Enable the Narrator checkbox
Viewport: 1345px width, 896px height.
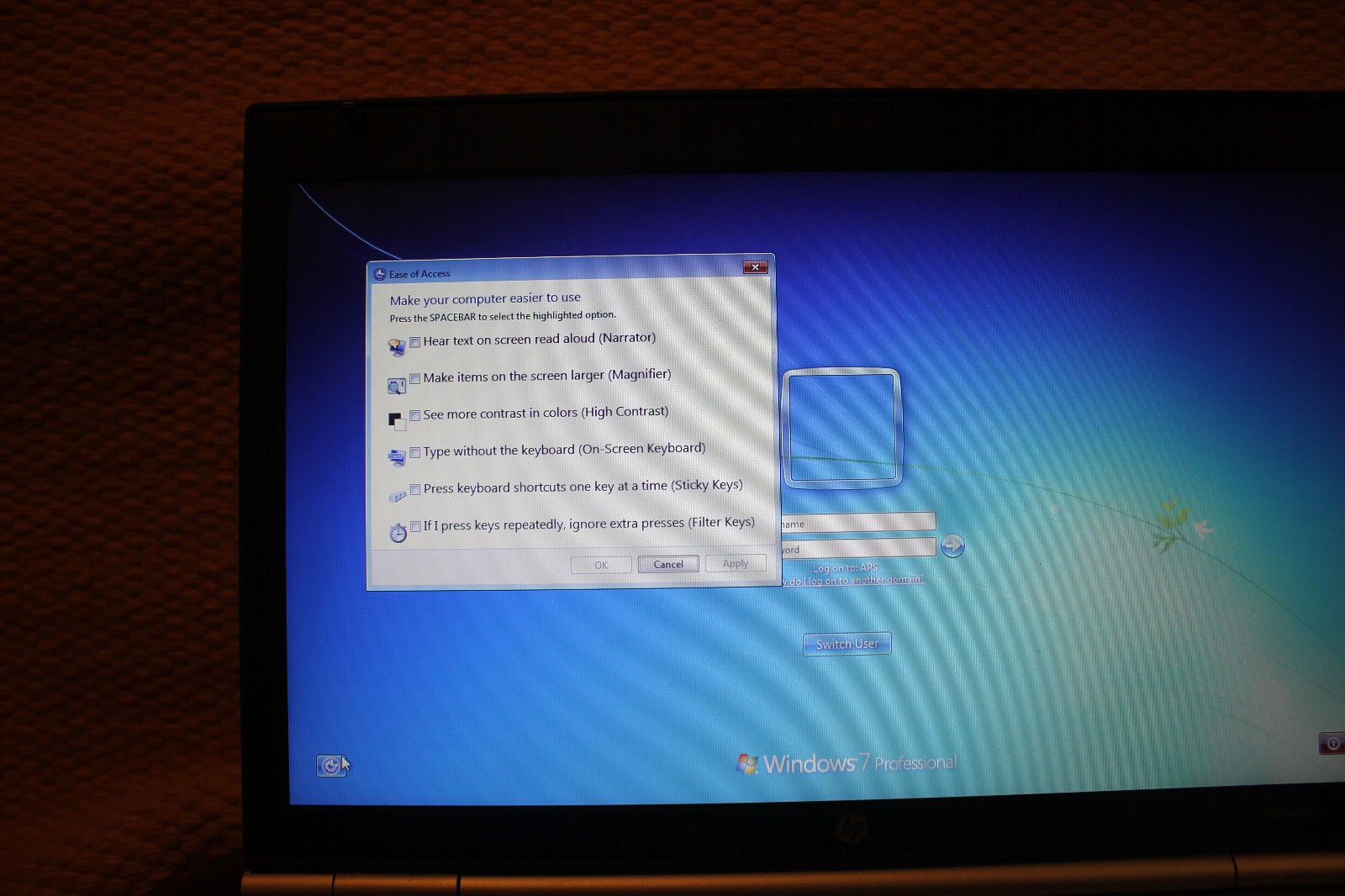[x=414, y=342]
